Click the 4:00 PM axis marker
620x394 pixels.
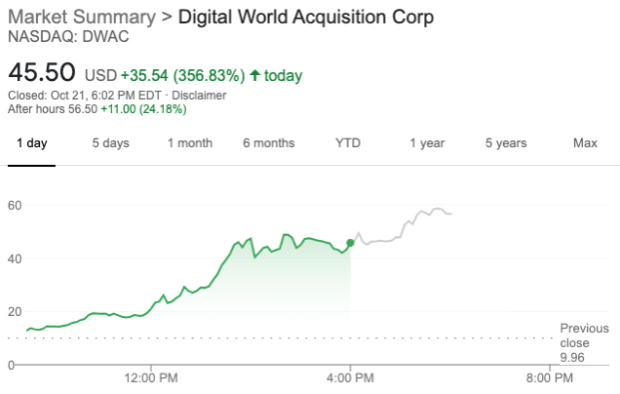click(x=350, y=378)
